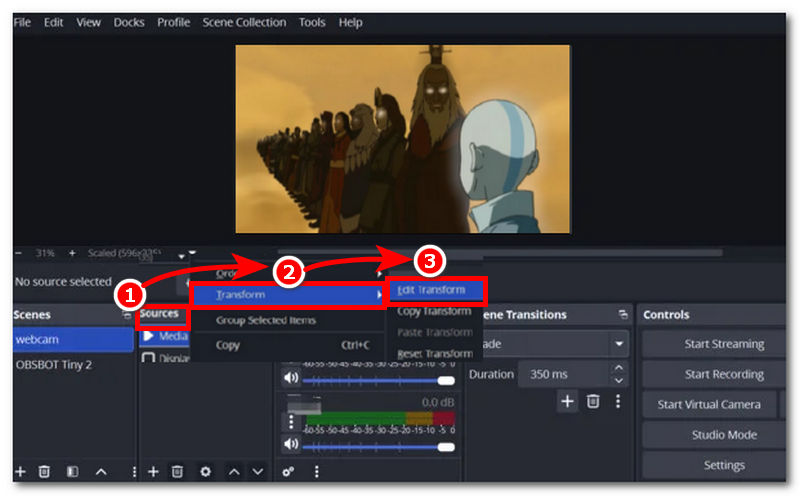The width and height of the screenshot is (800, 496).
Task: Open Settings from Controls panel
Action: (714, 465)
